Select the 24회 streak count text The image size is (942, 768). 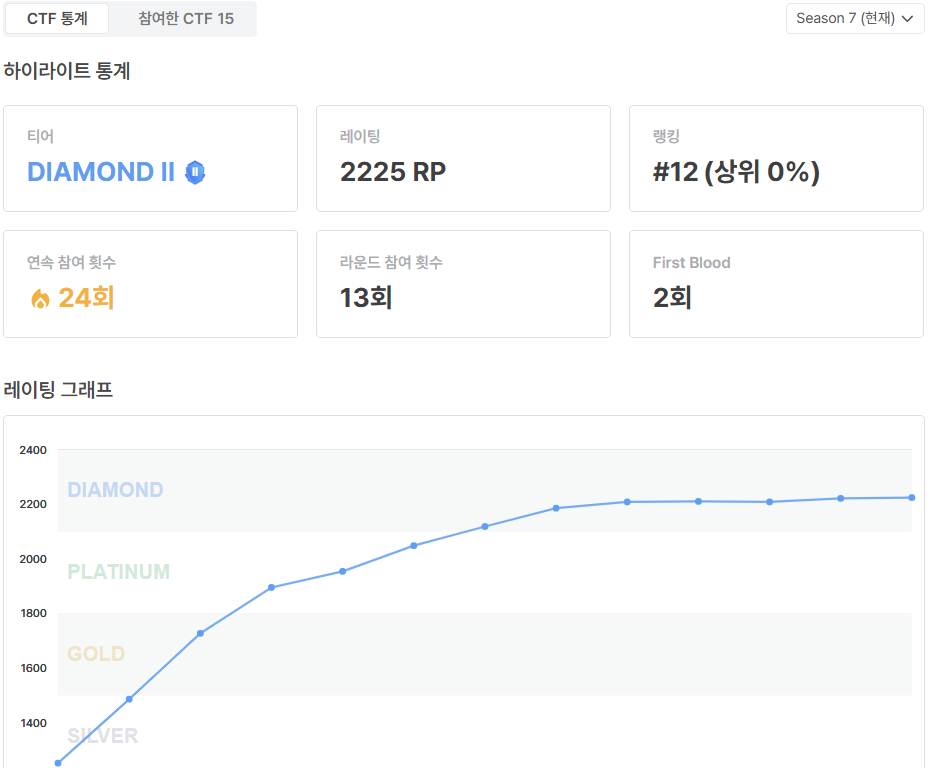coord(86,298)
